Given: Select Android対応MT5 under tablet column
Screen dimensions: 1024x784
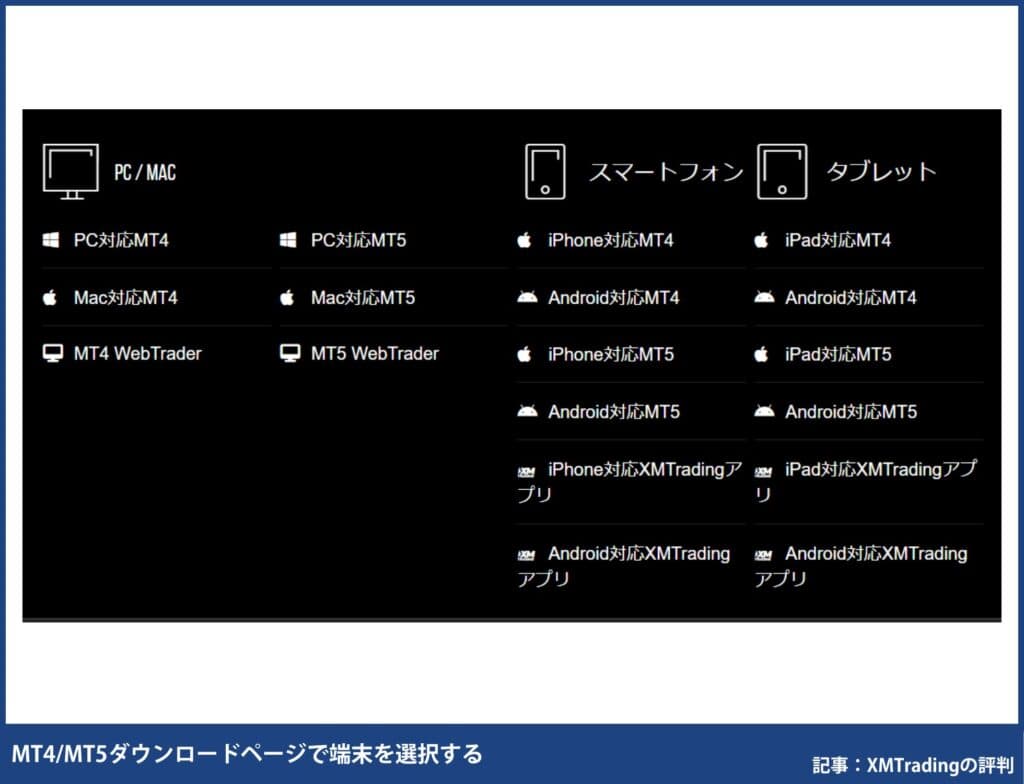Looking at the screenshot, I should coord(851,412).
